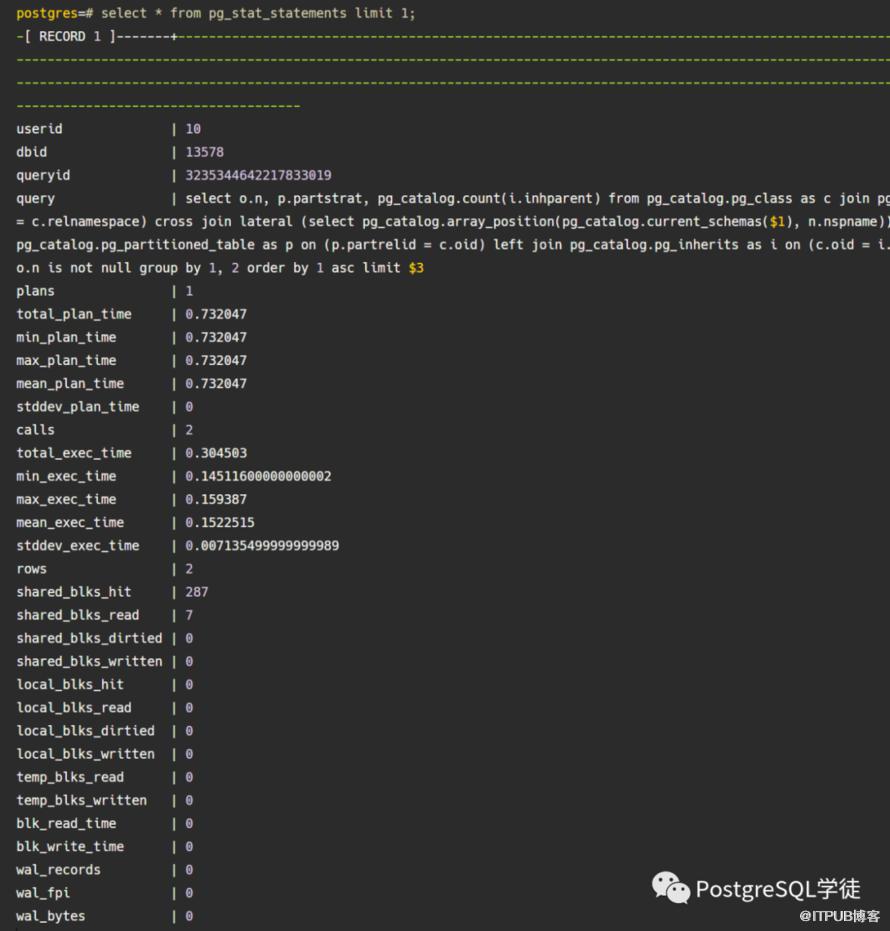Image resolution: width=890 pixels, height=931 pixels.
Task: Click the @ITPUB博客 watermark text
Action: click(x=839, y=915)
